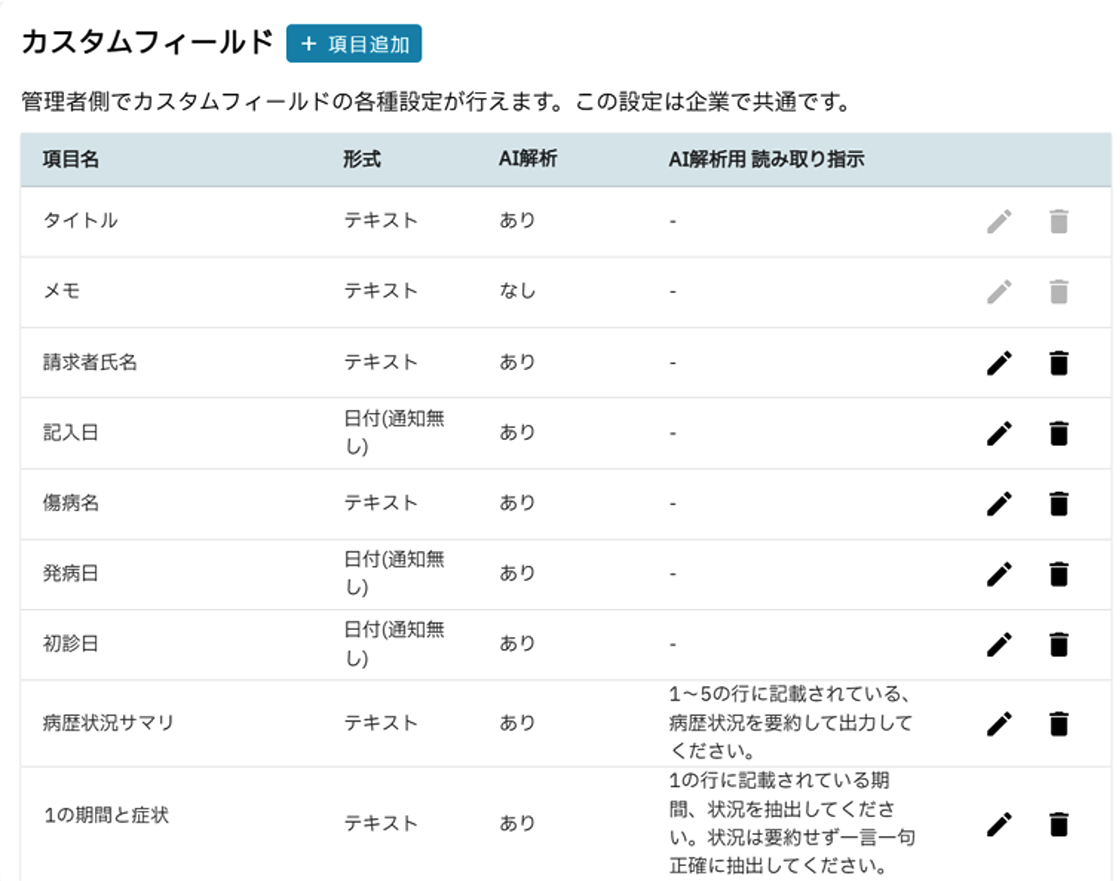Edit the 傷病名 custom field
The height and width of the screenshot is (881, 1120).
[x=999, y=504]
